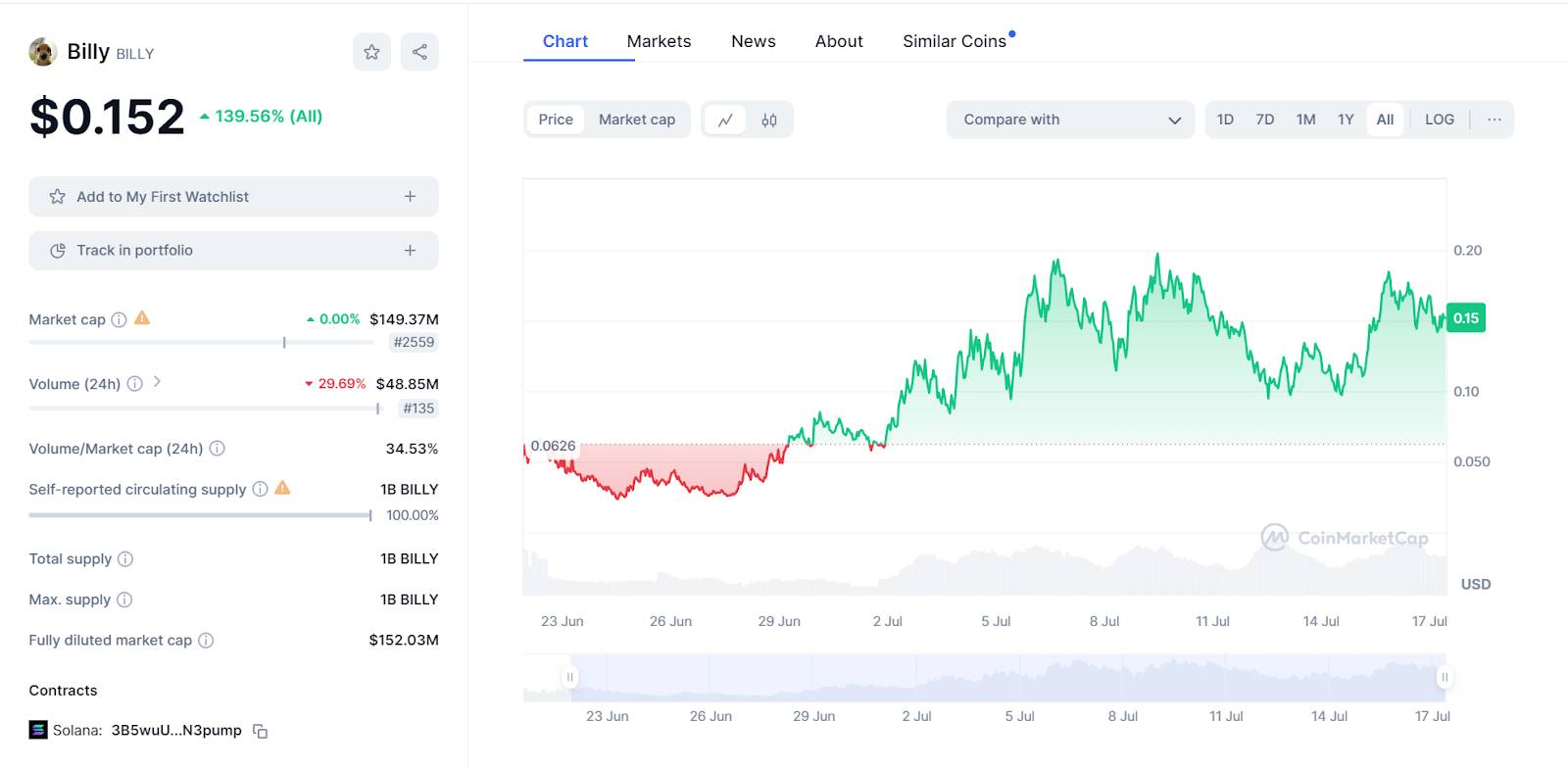Click the $152.03M fully diluted value

click(404, 641)
